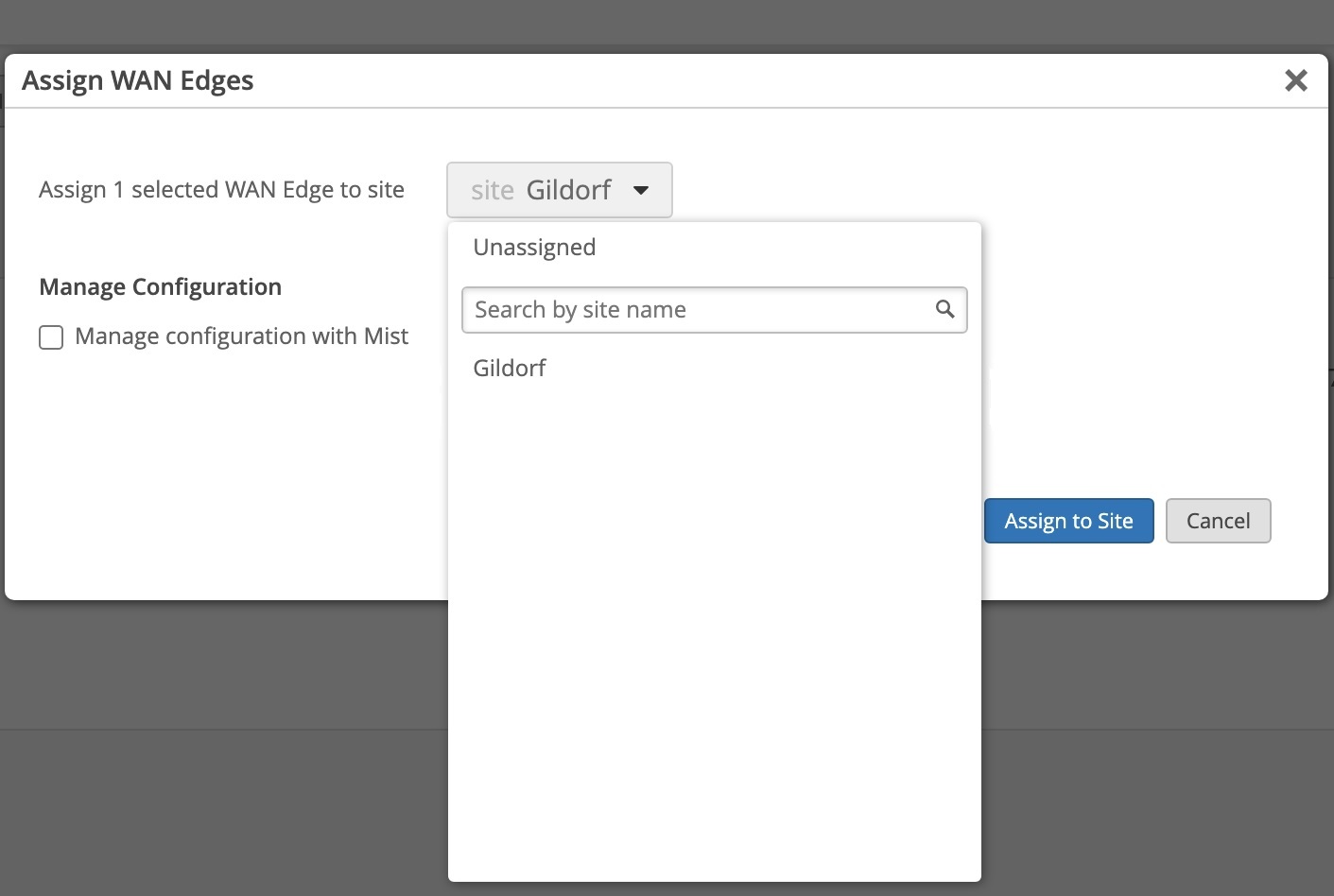Viewport: 1334px width, 896px height.
Task: Click the gray 'site' prefix in the dropdown button
Action: click(492, 191)
